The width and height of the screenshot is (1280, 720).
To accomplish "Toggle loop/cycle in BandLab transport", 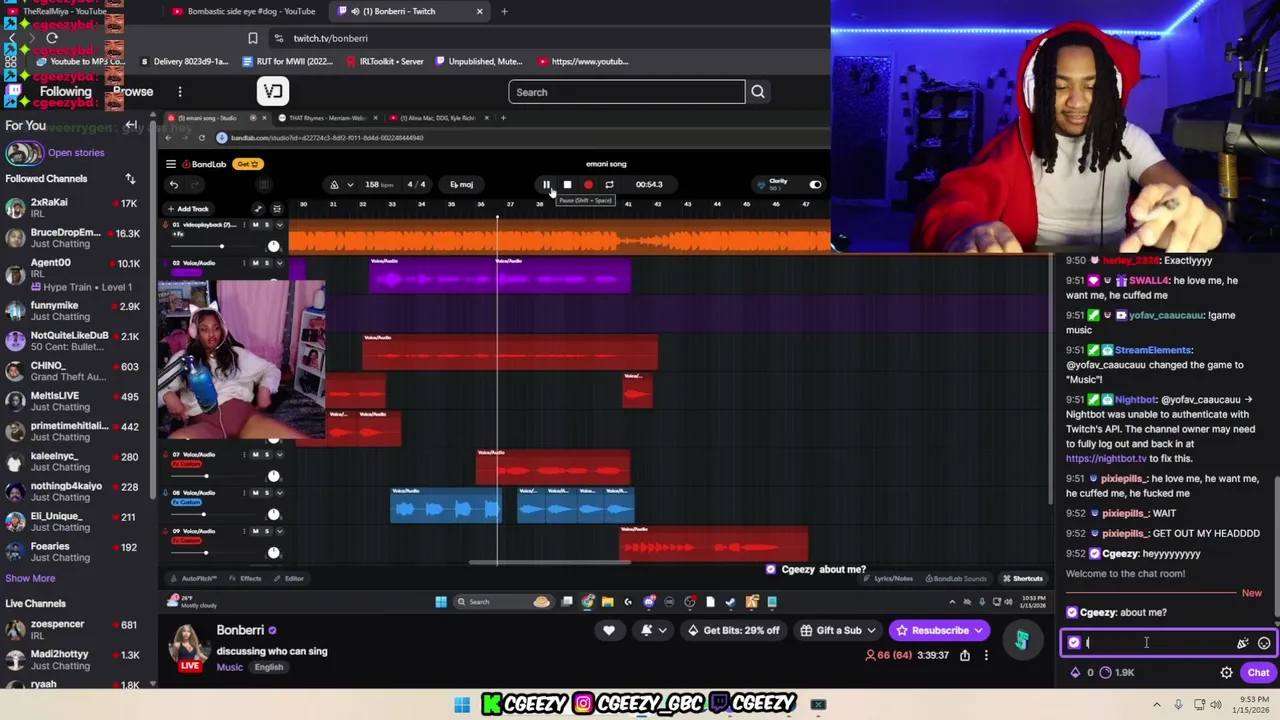I will point(609,184).
